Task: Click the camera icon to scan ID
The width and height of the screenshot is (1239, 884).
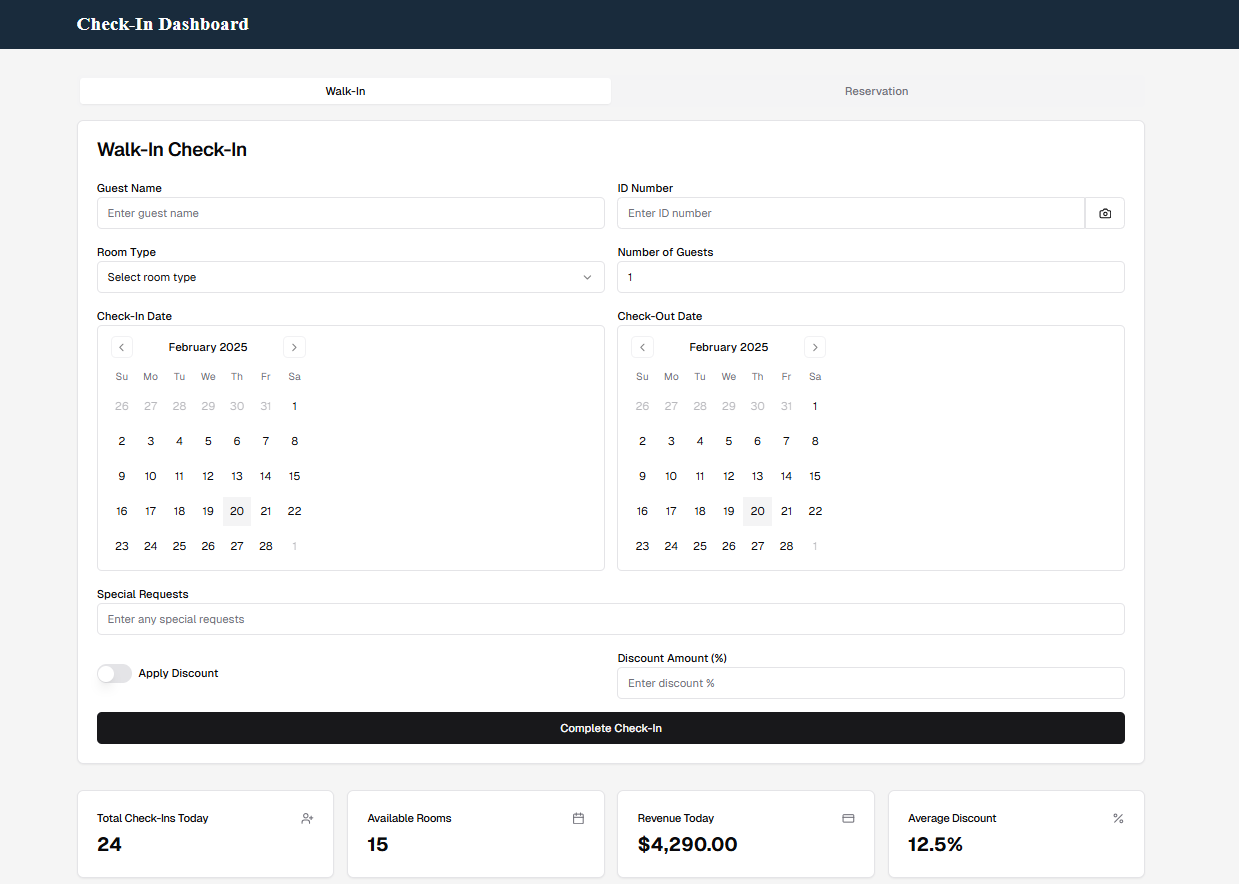Action: click(x=1104, y=213)
